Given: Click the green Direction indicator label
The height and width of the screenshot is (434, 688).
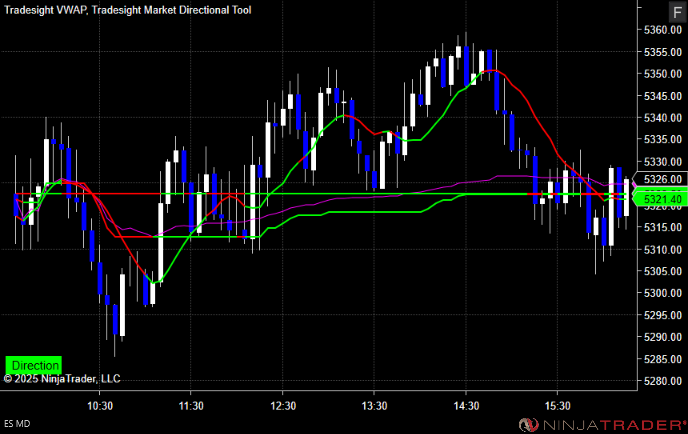Looking at the screenshot, I should [34, 365].
